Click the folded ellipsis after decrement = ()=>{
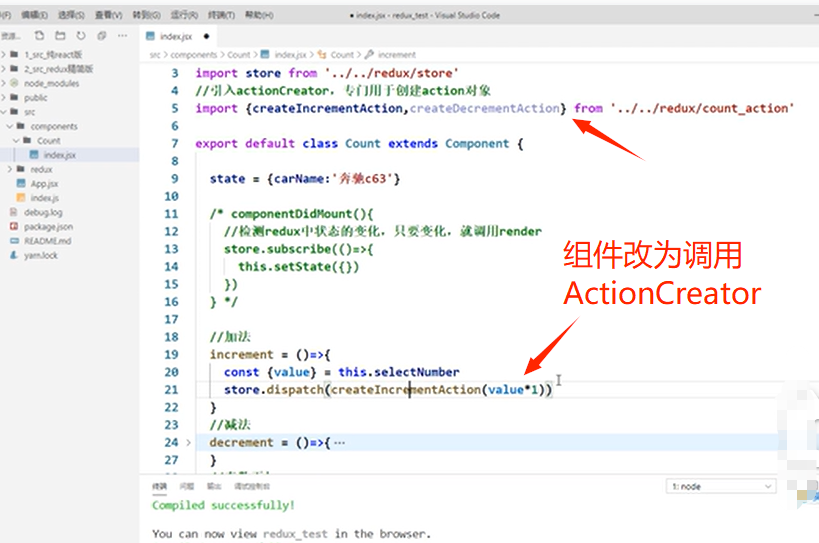The image size is (819, 543). click(340, 443)
